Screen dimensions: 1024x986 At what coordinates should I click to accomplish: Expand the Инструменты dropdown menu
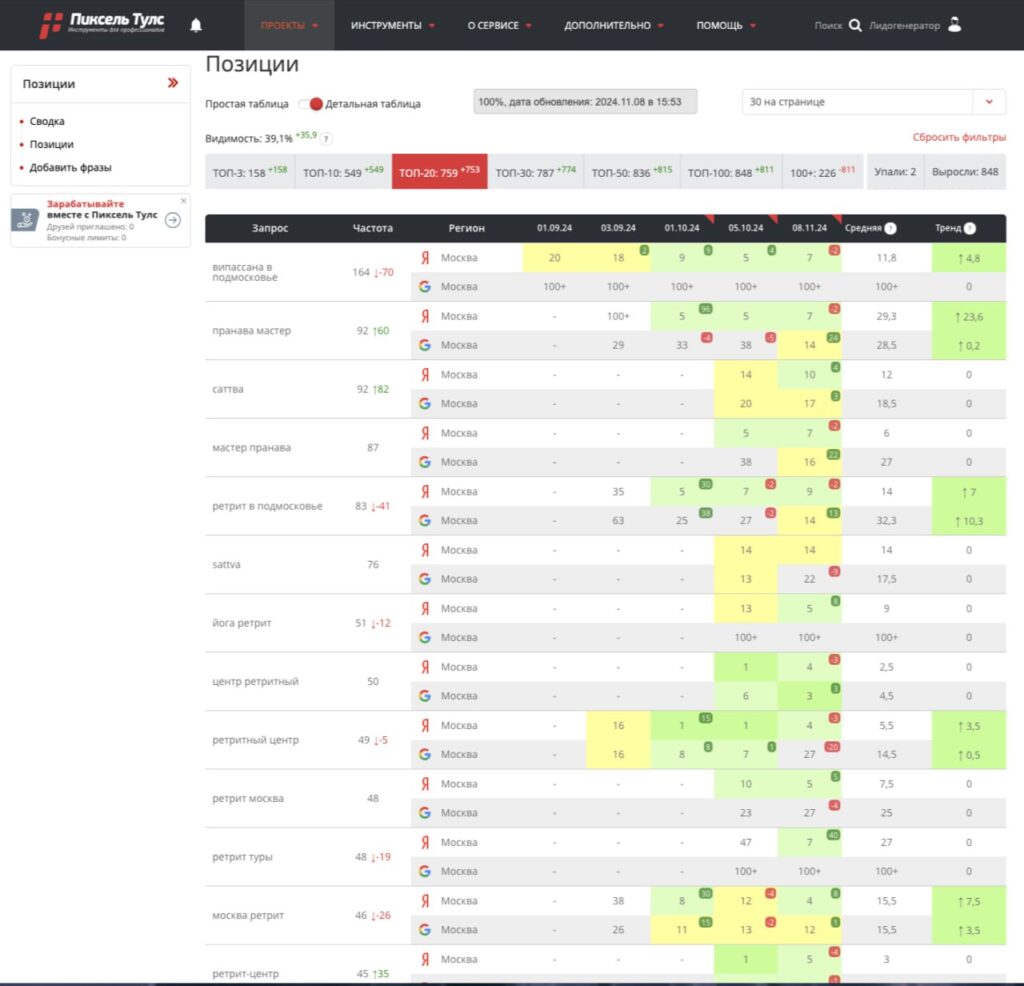tap(392, 25)
